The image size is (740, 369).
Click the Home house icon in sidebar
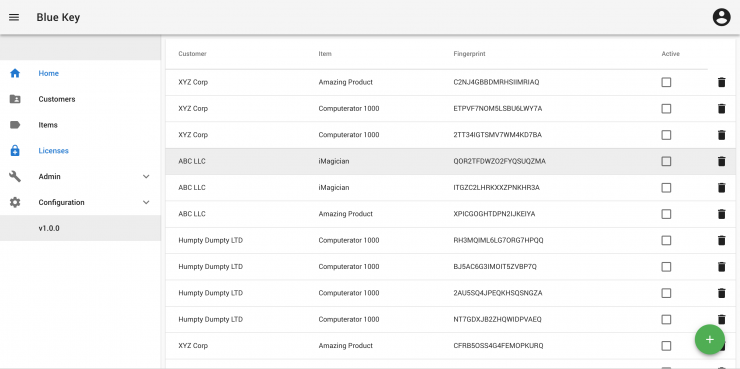[x=15, y=73]
